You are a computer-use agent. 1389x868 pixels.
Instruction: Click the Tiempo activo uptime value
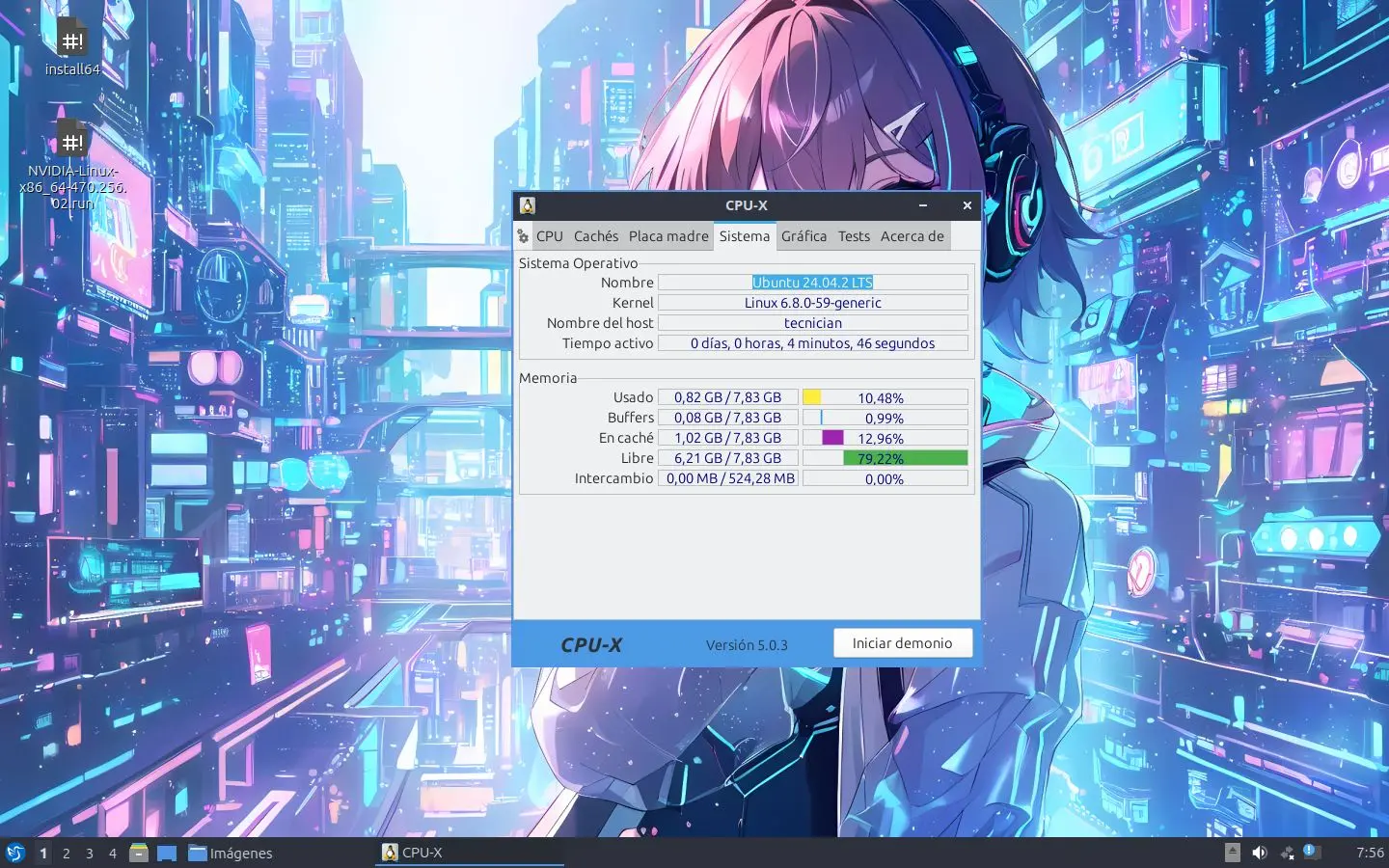click(813, 343)
